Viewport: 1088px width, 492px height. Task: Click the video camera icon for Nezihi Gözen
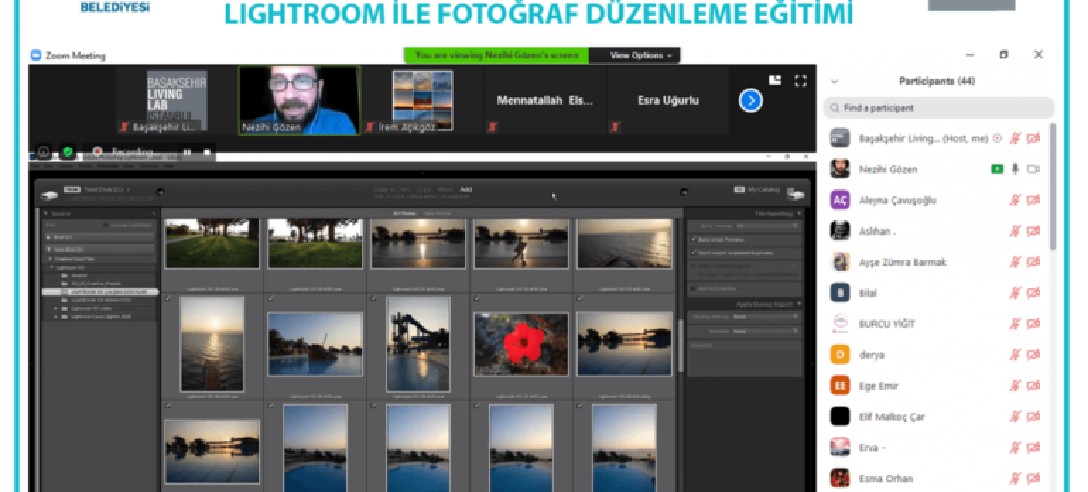1033,169
